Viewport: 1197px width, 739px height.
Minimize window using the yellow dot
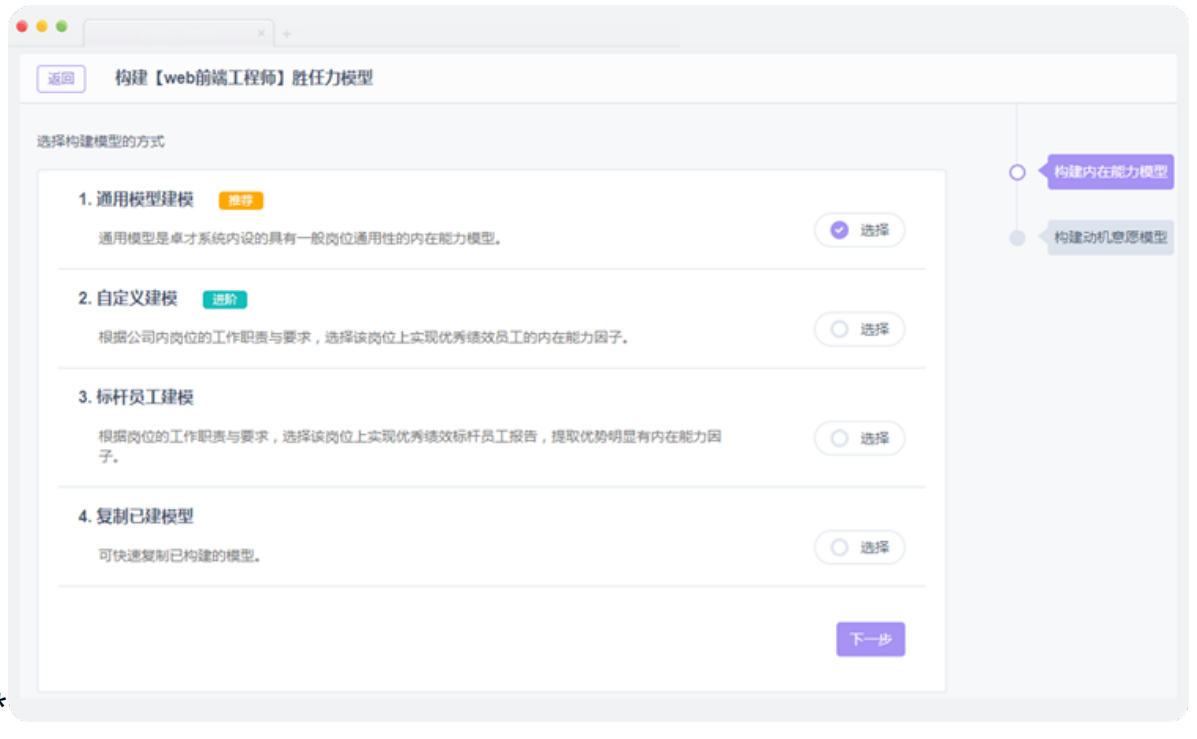click(x=42, y=27)
